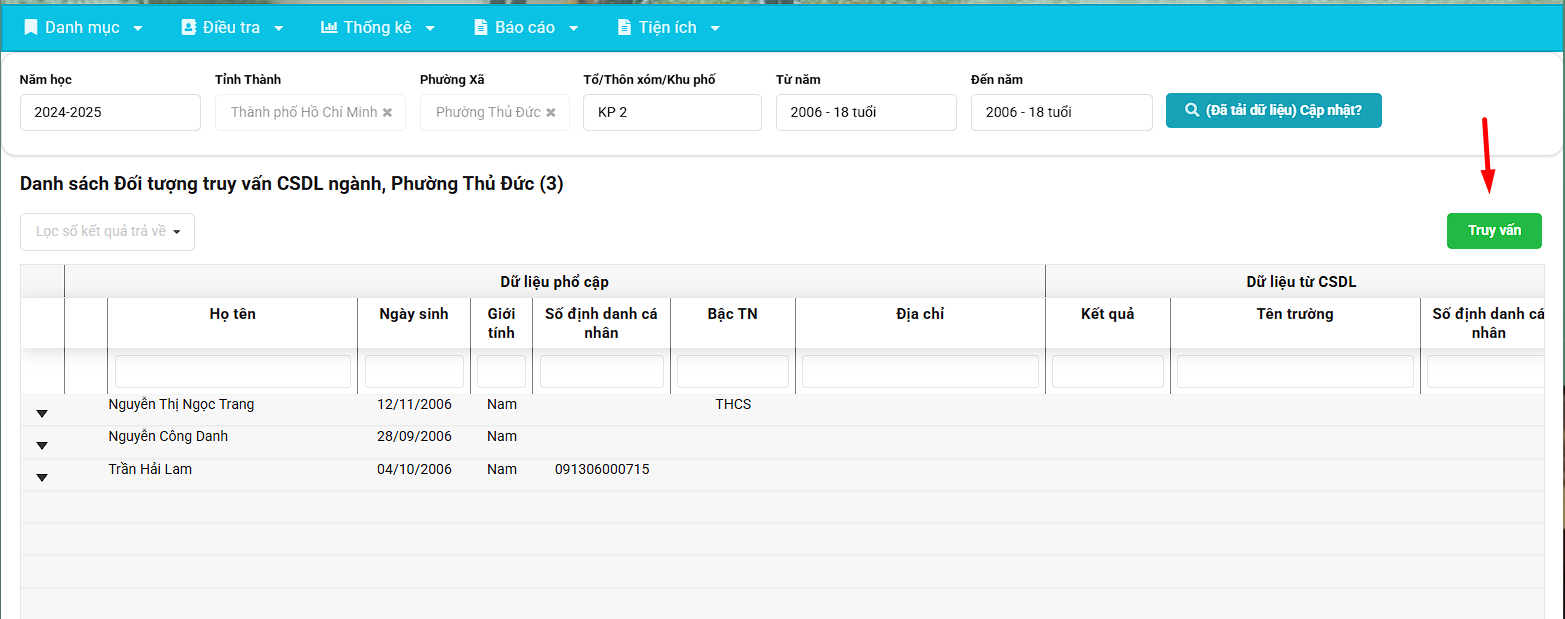Screen dimensions: 1565x619
Task: Open the Từ năm dropdown
Action: [865, 112]
